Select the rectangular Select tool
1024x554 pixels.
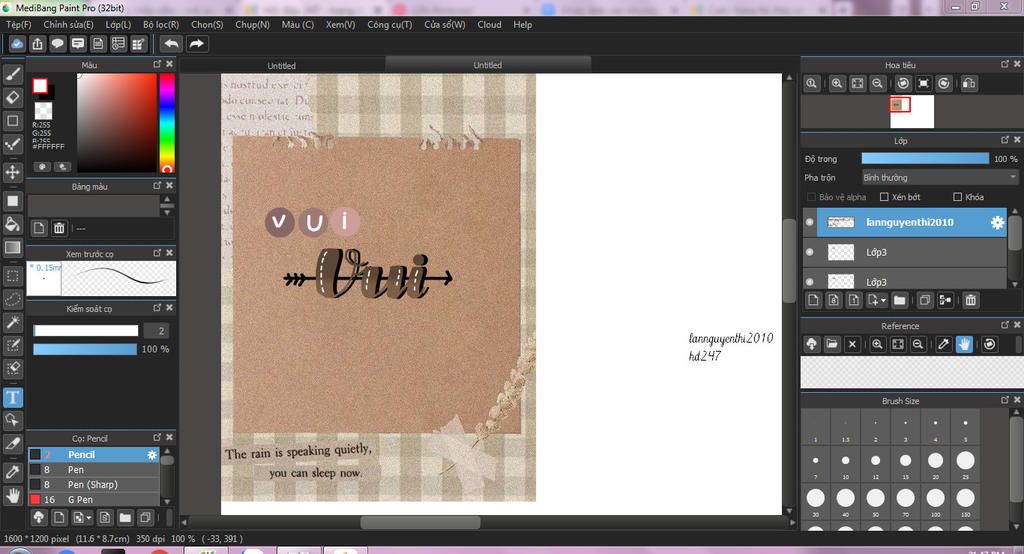point(12,276)
